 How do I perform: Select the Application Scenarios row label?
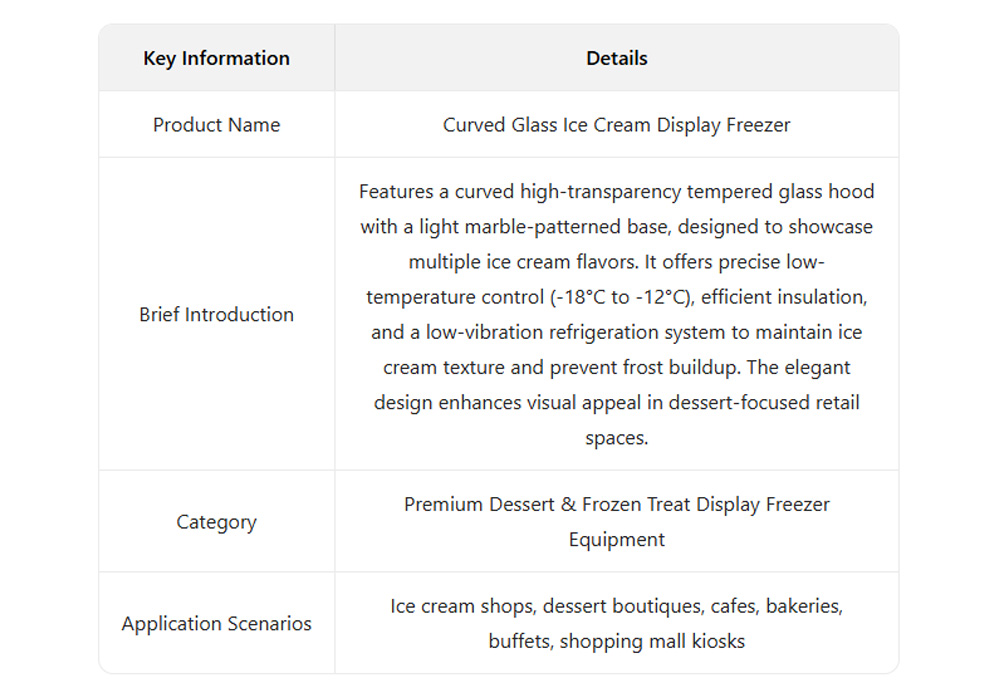coord(216,624)
